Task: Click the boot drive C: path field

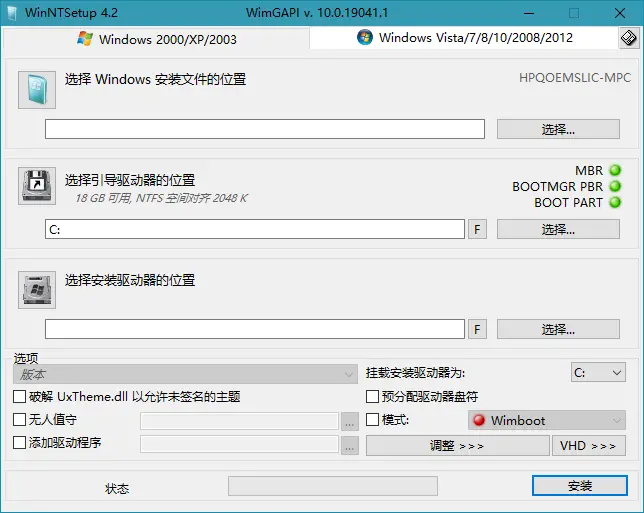Action: pyautogui.click(x=255, y=229)
